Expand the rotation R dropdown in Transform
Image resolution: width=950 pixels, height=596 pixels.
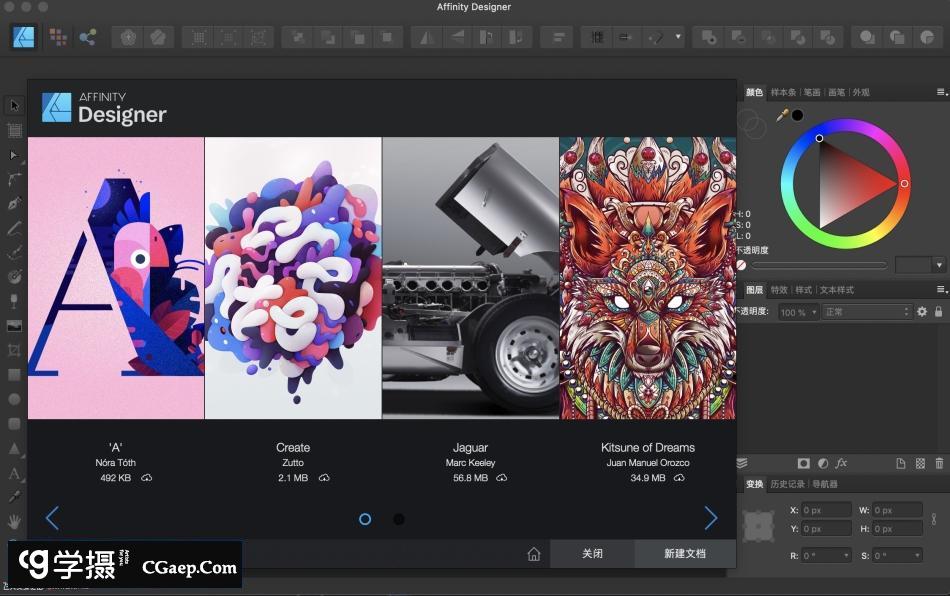[845, 555]
